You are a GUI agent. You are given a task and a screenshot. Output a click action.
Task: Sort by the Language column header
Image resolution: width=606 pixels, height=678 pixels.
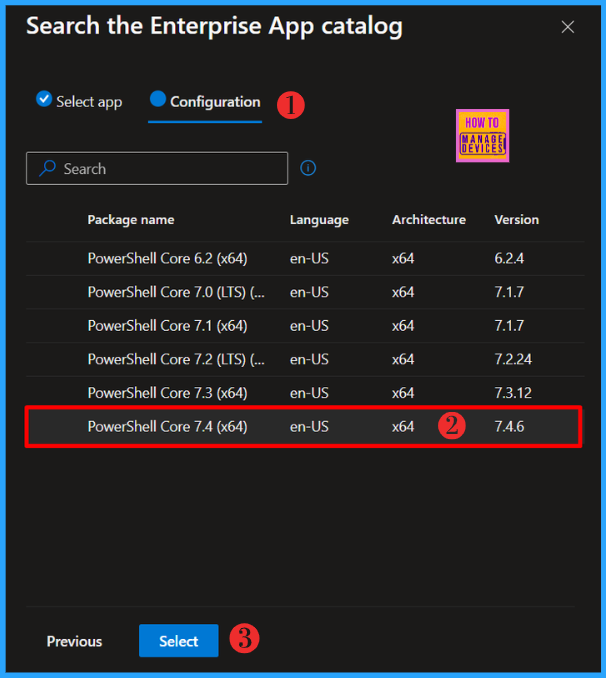319,220
